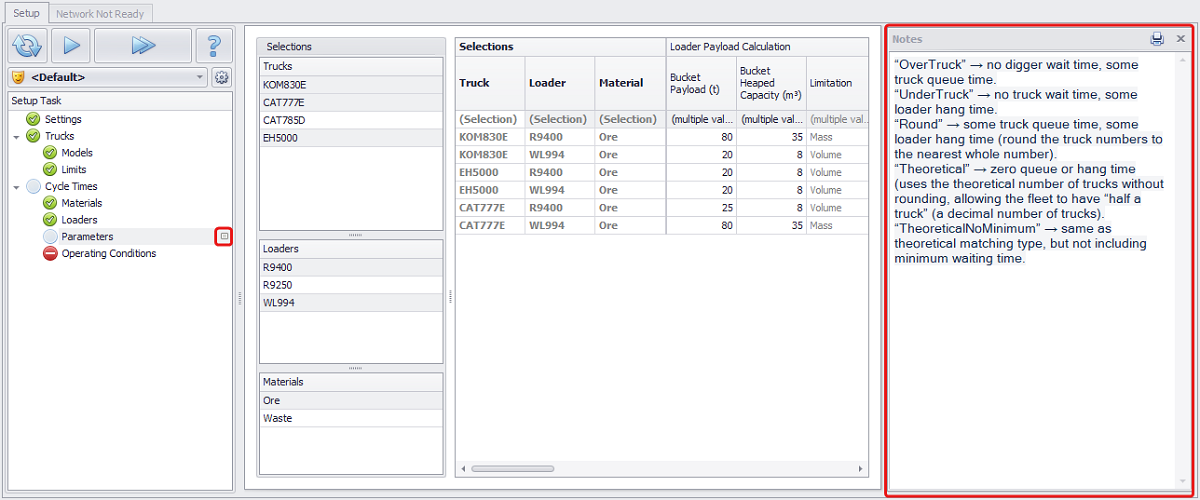Collapse the Cycle Times tree node

tap(17, 187)
